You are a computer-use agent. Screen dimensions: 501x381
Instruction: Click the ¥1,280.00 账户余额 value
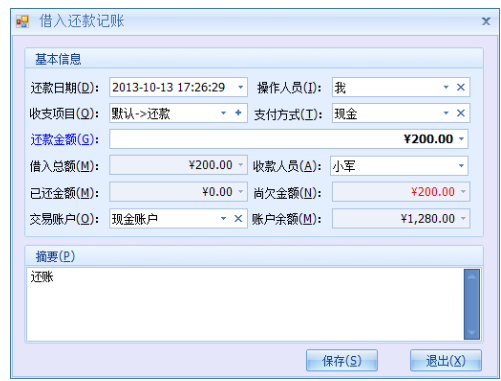tap(428, 219)
